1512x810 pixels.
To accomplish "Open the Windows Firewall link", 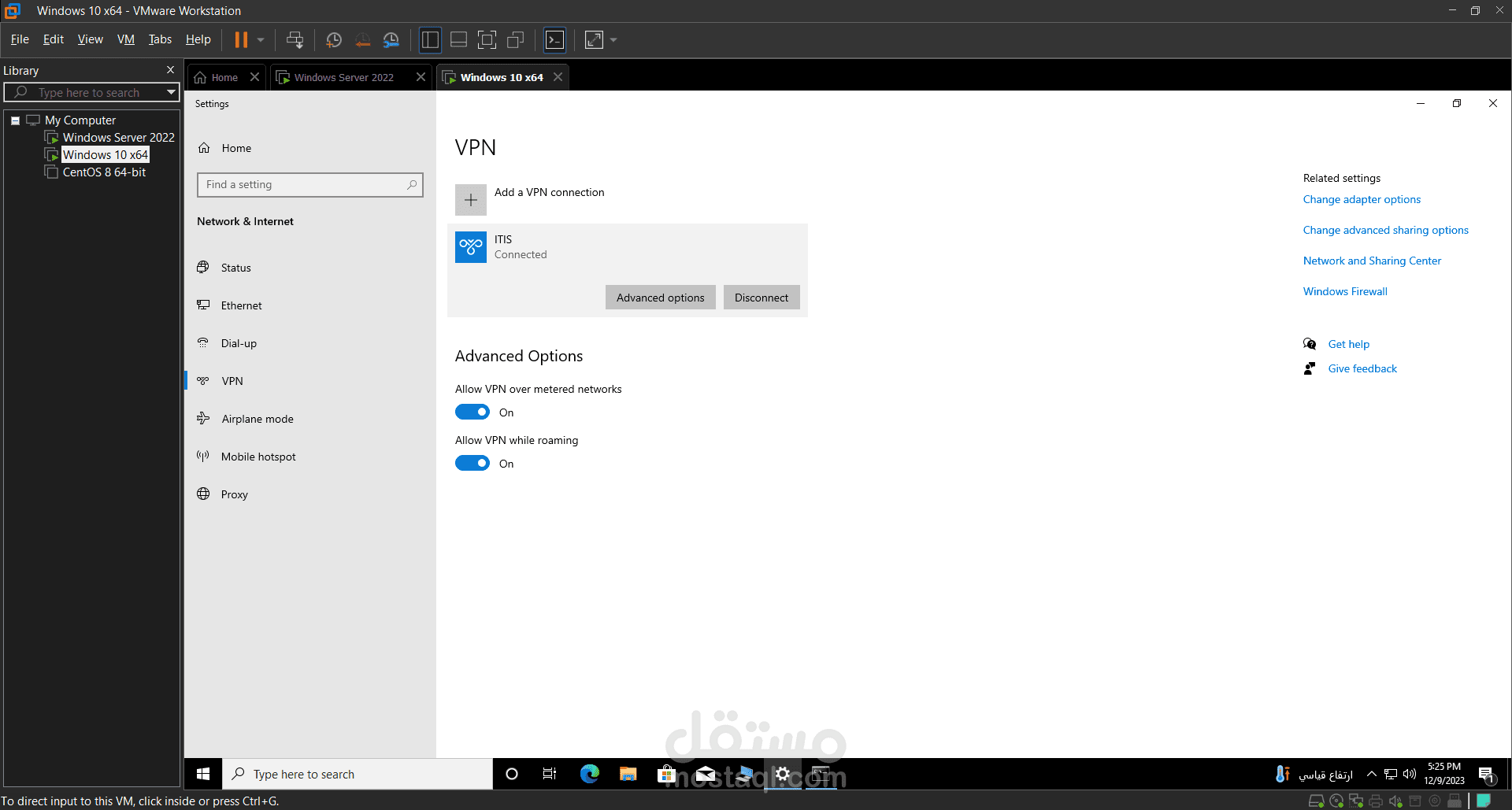I will click(x=1345, y=292).
